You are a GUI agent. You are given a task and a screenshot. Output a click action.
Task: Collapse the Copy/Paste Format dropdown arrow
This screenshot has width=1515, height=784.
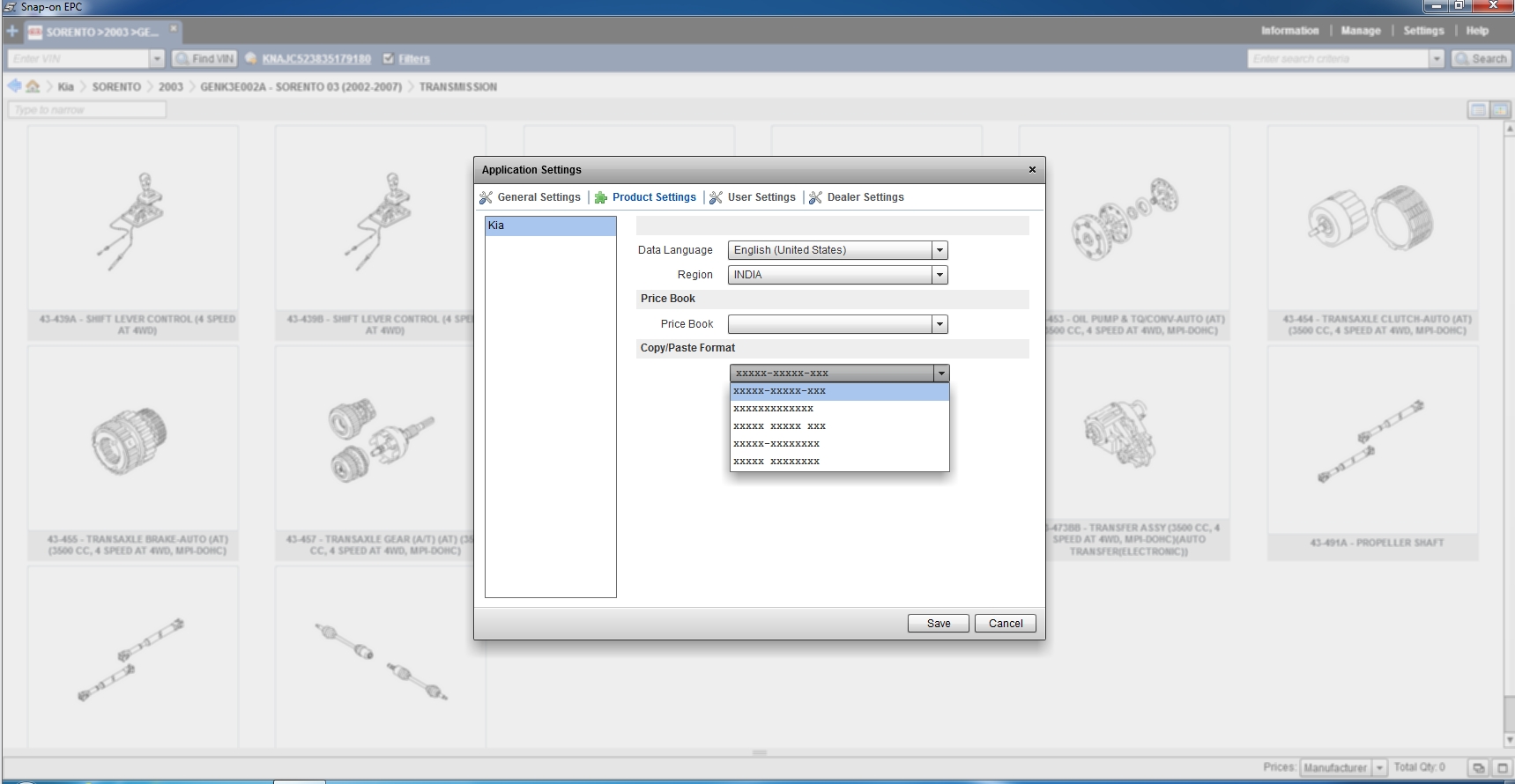pyautogui.click(x=941, y=374)
